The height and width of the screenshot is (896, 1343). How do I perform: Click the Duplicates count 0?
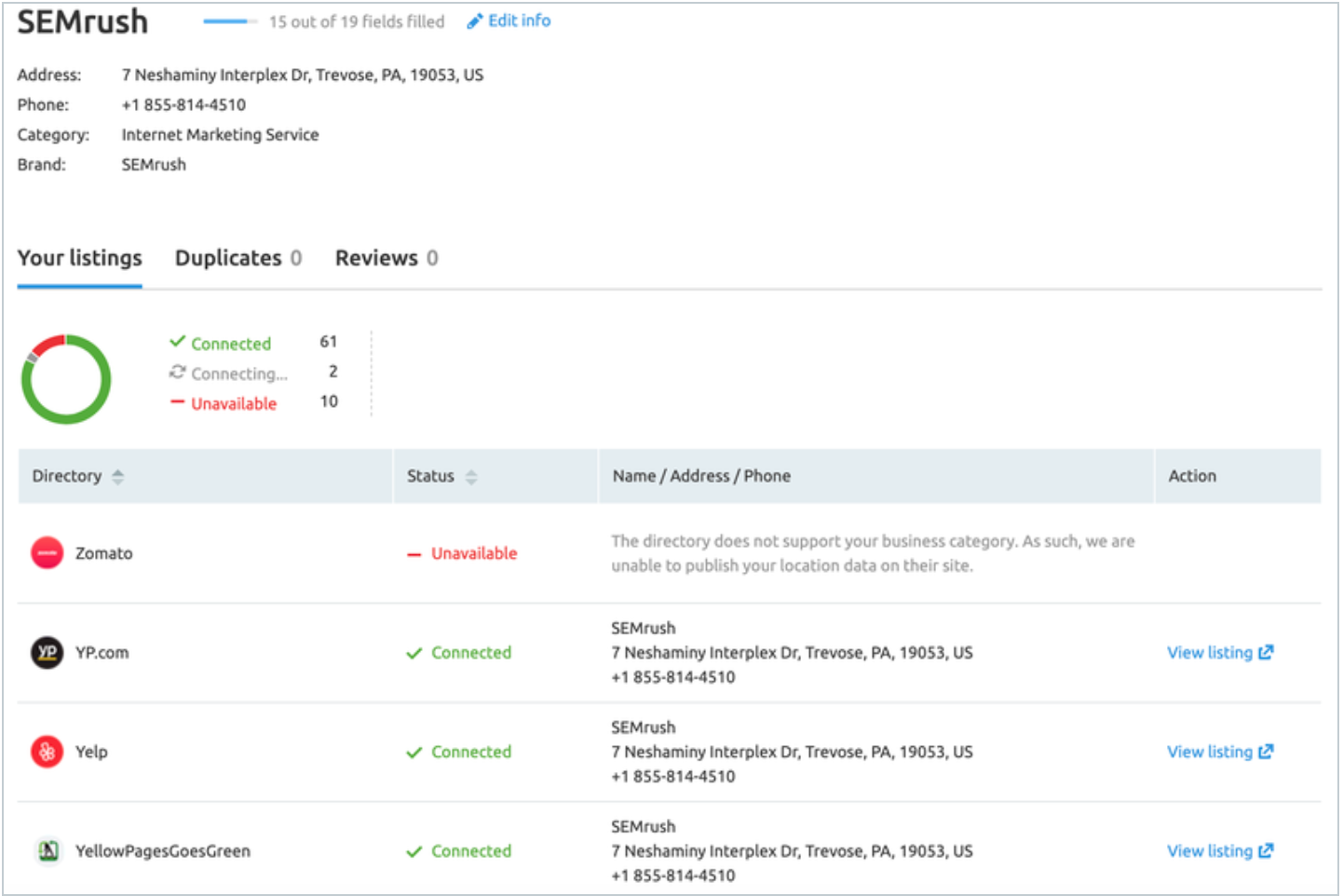click(x=296, y=258)
